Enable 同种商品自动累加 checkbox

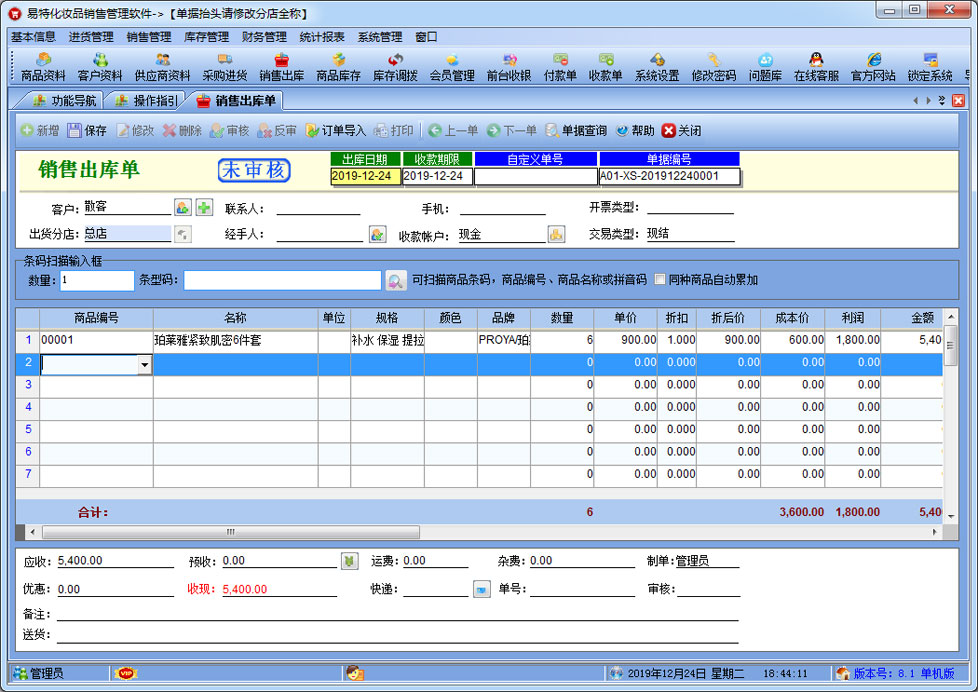click(660, 280)
